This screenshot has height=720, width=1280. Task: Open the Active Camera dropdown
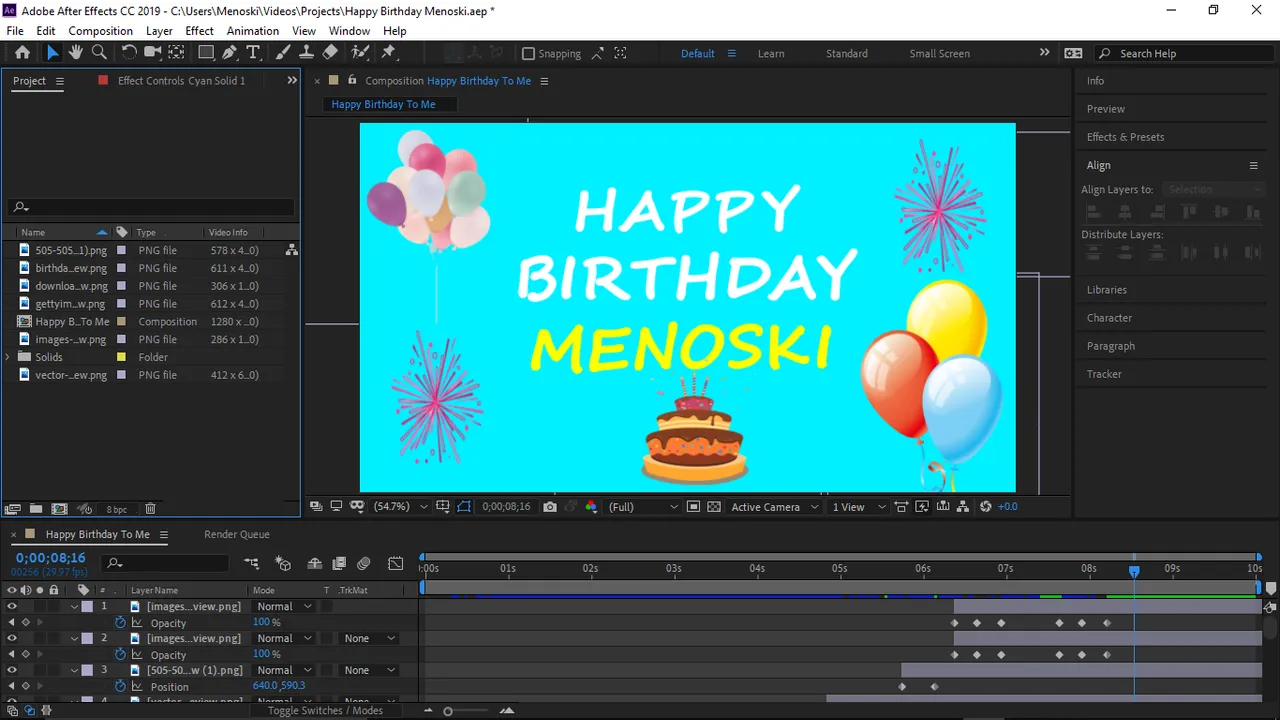[774, 507]
